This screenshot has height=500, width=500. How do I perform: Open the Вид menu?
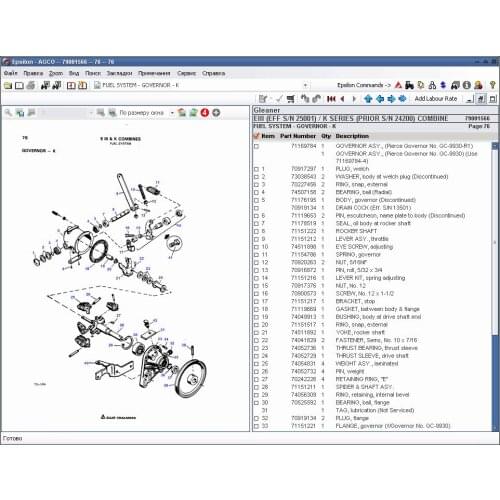(x=74, y=73)
